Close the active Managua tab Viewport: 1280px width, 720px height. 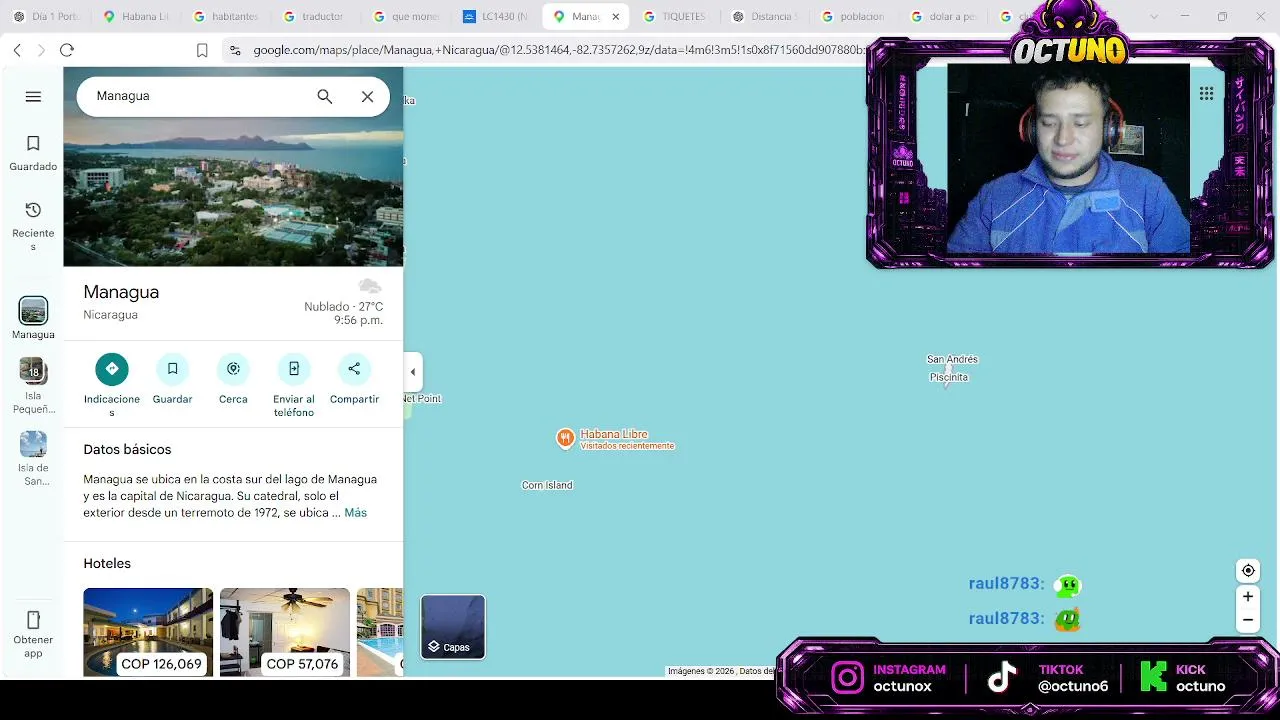pyautogui.click(x=616, y=17)
